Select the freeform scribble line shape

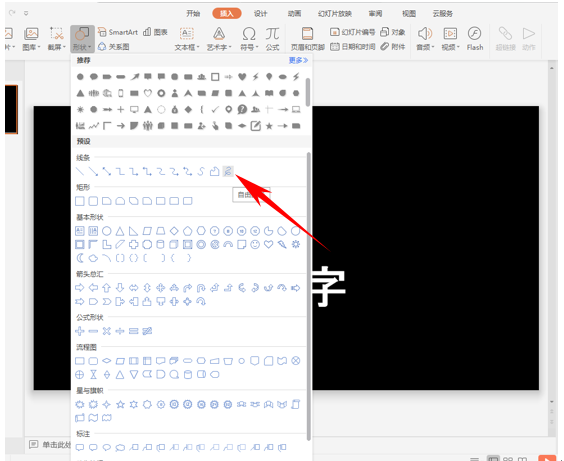click(228, 172)
